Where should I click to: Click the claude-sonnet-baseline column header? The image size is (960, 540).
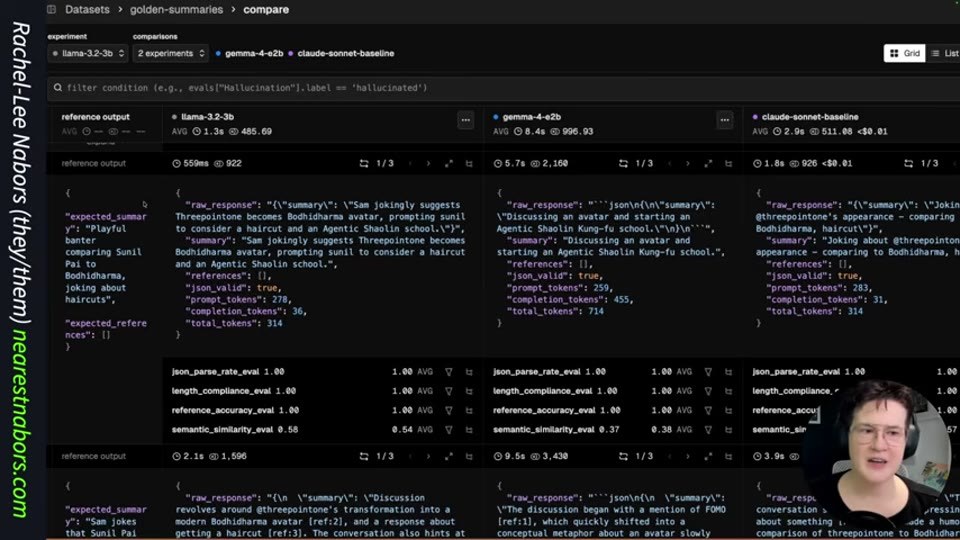pyautogui.click(x=809, y=116)
